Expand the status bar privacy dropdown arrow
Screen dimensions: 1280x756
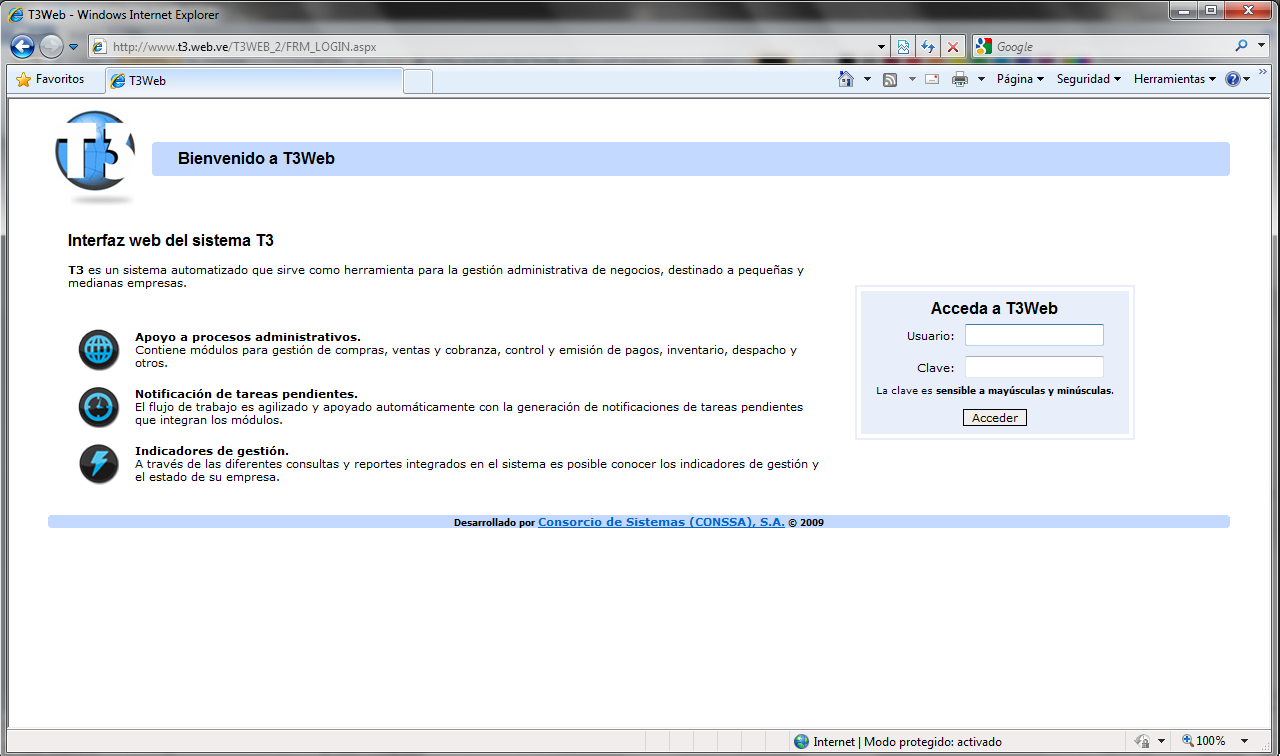tap(1161, 742)
